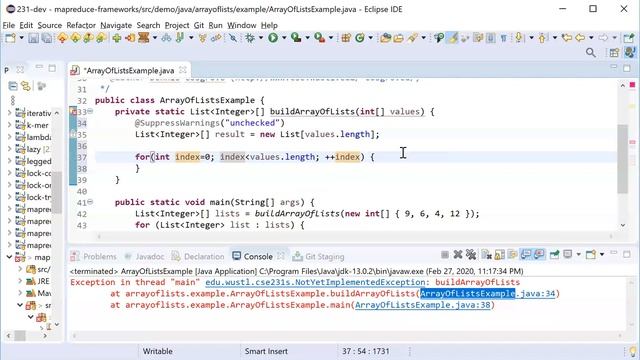Click the Previous Annotation up arrow icon
640x360 pixels.
(542, 38)
